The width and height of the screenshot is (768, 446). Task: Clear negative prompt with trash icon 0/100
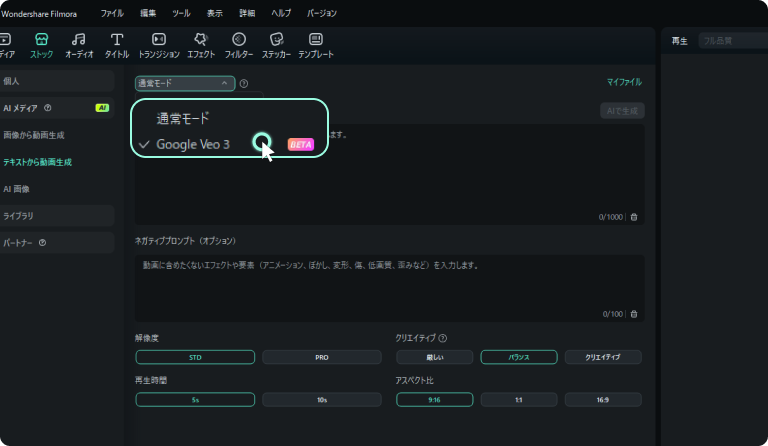pos(634,314)
